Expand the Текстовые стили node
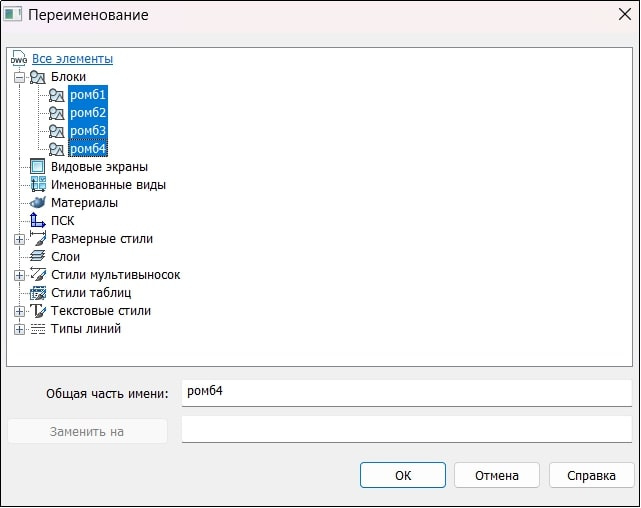This screenshot has width=641, height=508. click(19, 311)
